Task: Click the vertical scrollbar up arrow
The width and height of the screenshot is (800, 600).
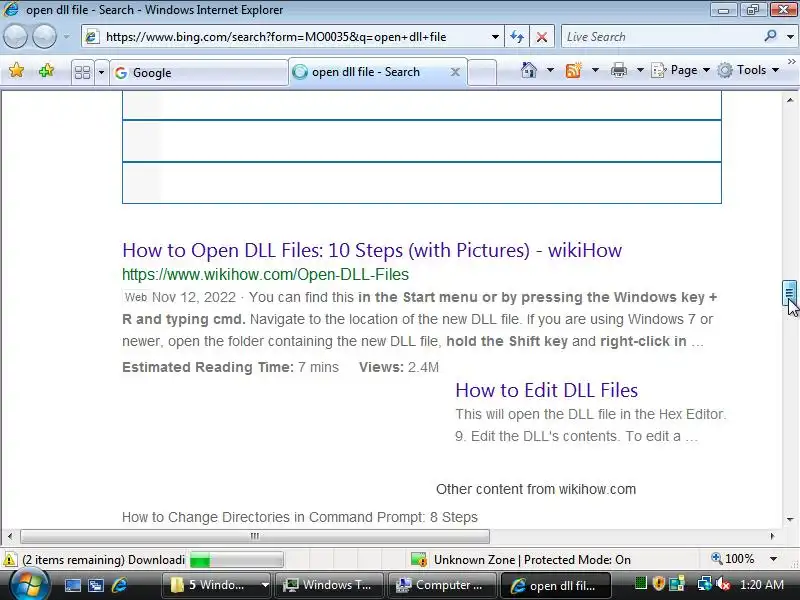Action: coord(790,100)
